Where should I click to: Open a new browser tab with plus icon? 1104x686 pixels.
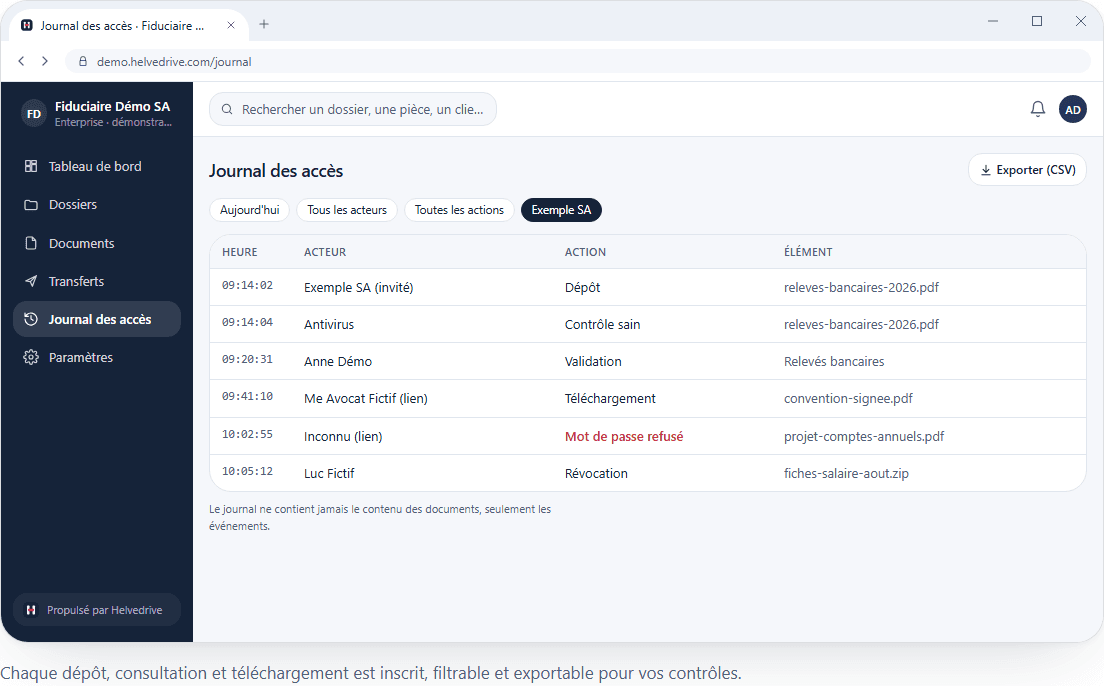(264, 24)
